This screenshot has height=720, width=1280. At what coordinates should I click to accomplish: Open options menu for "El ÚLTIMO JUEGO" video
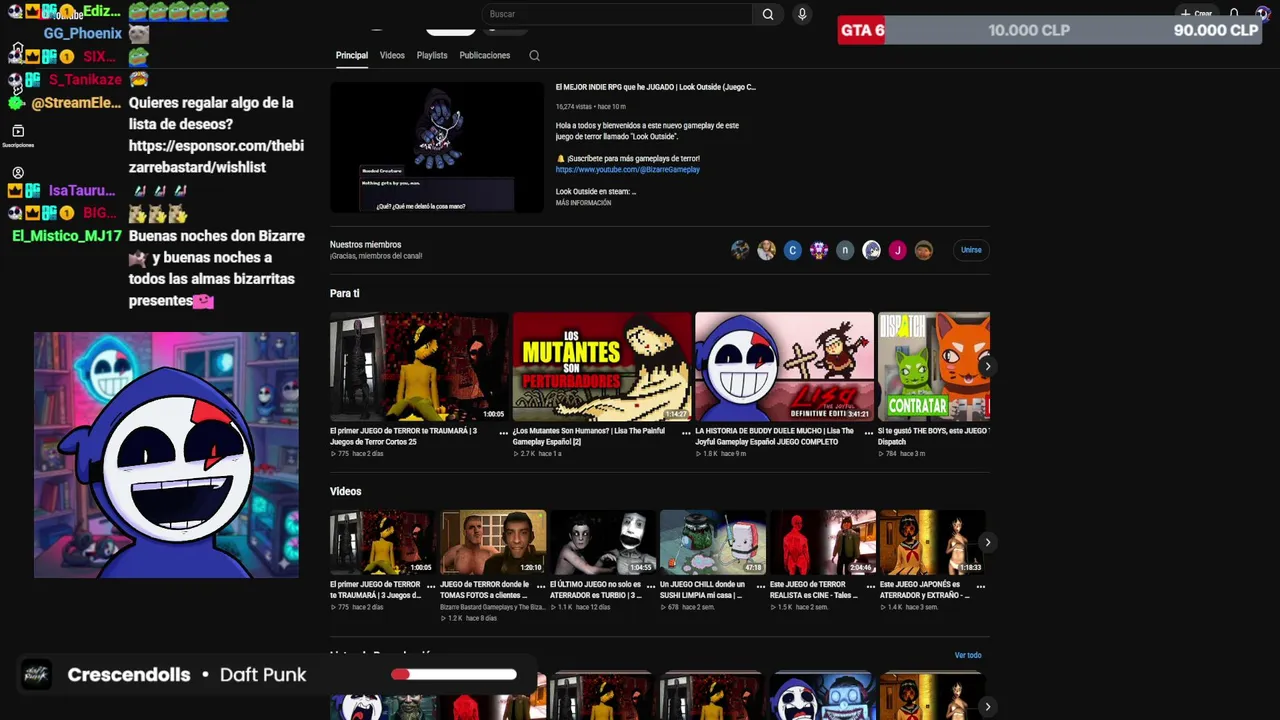coord(650,586)
